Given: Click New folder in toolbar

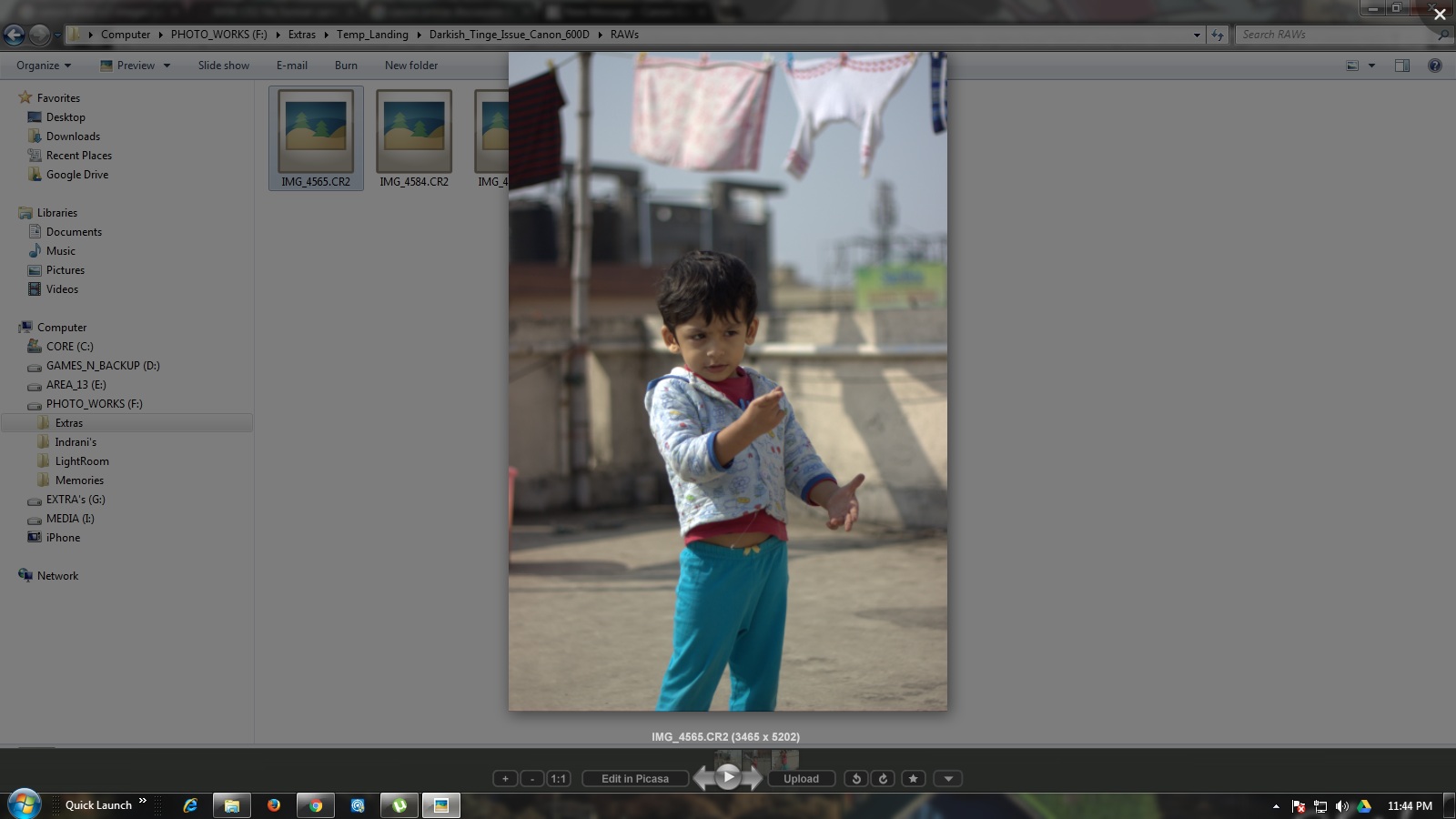Looking at the screenshot, I should (x=410, y=66).
